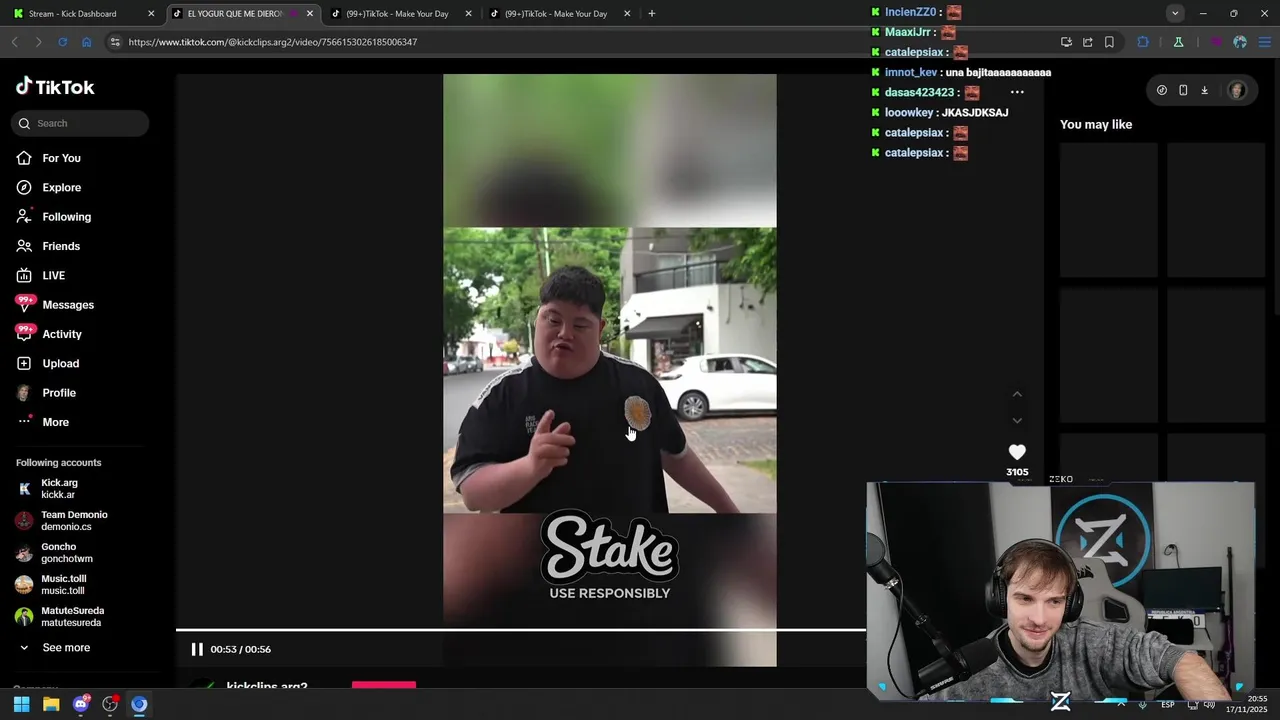The width and height of the screenshot is (1280, 720).
Task: Click the video progress bar
Action: tap(520, 630)
